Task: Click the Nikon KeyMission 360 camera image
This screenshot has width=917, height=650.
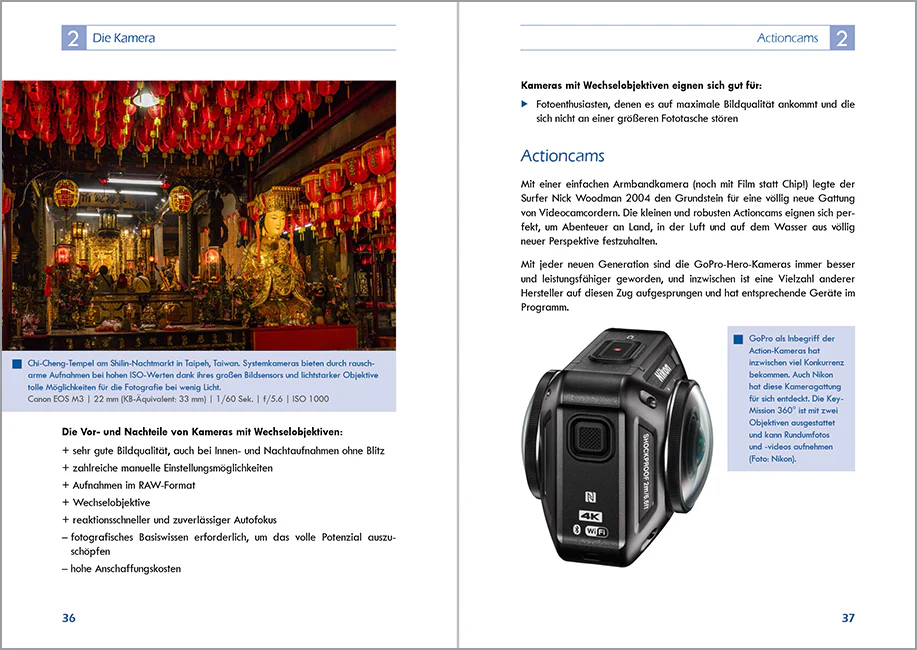Action: click(x=617, y=448)
